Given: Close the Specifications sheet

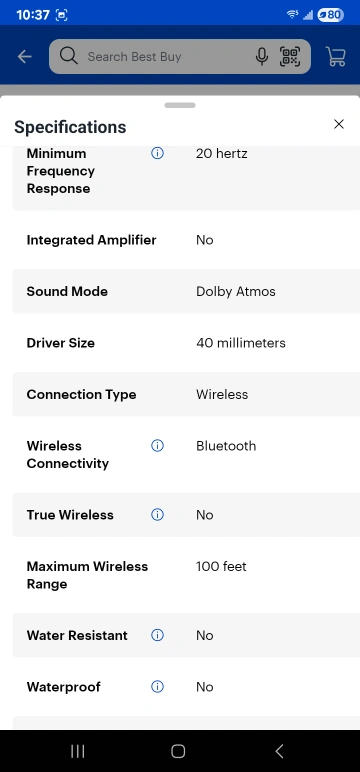Looking at the screenshot, I should point(339,124).
